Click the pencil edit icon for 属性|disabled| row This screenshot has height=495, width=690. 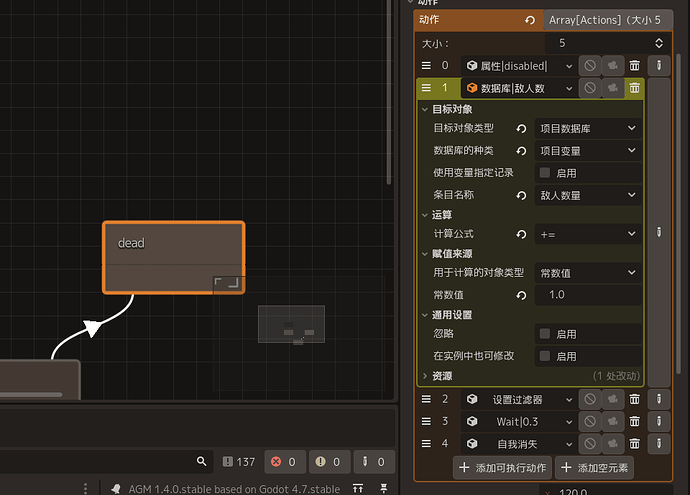(x=659, y=66)
